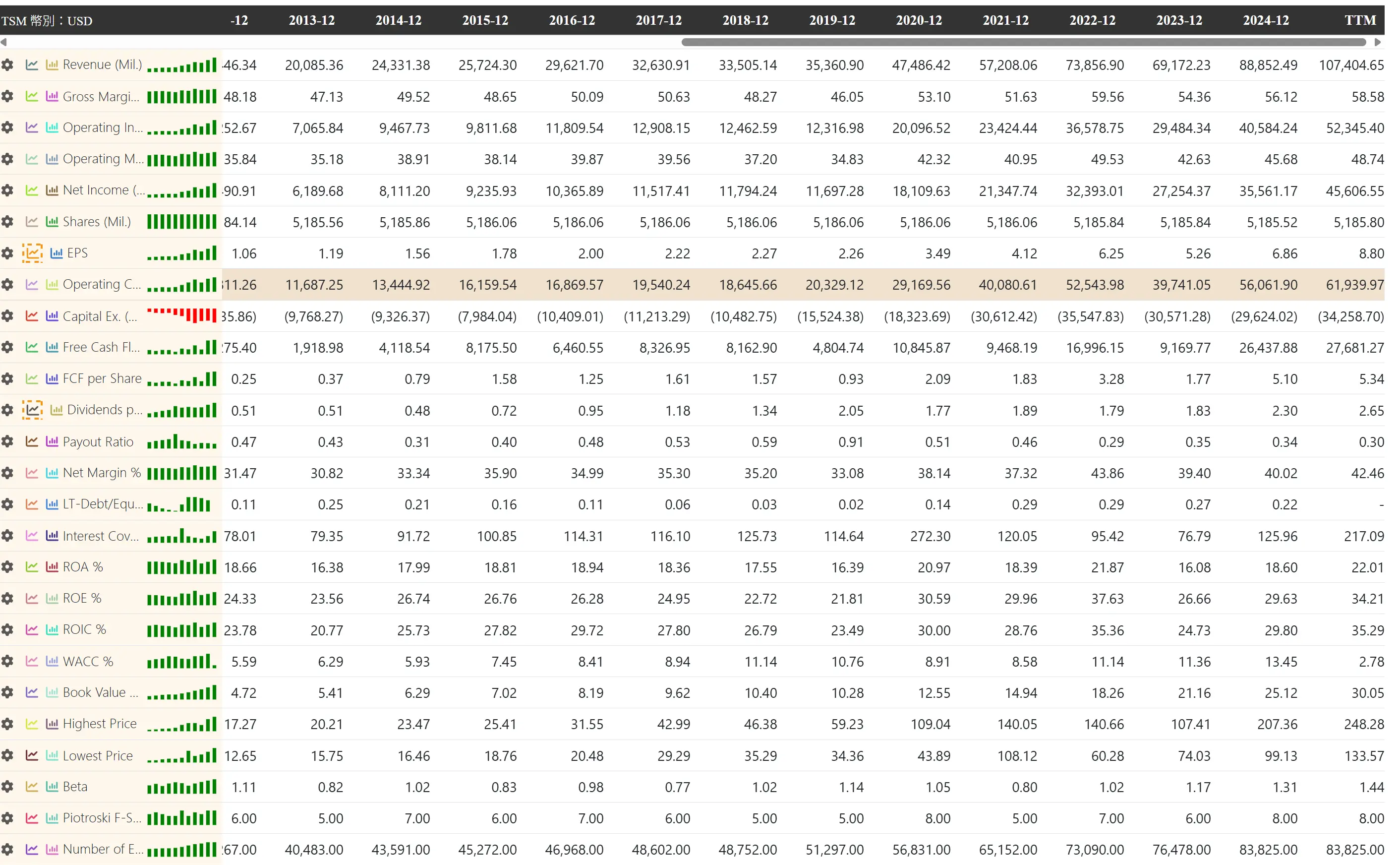This screenshot has height=865, width=1400.
Task: Toggle line chart for Operating Cash Flow
Action: point(32,284)
